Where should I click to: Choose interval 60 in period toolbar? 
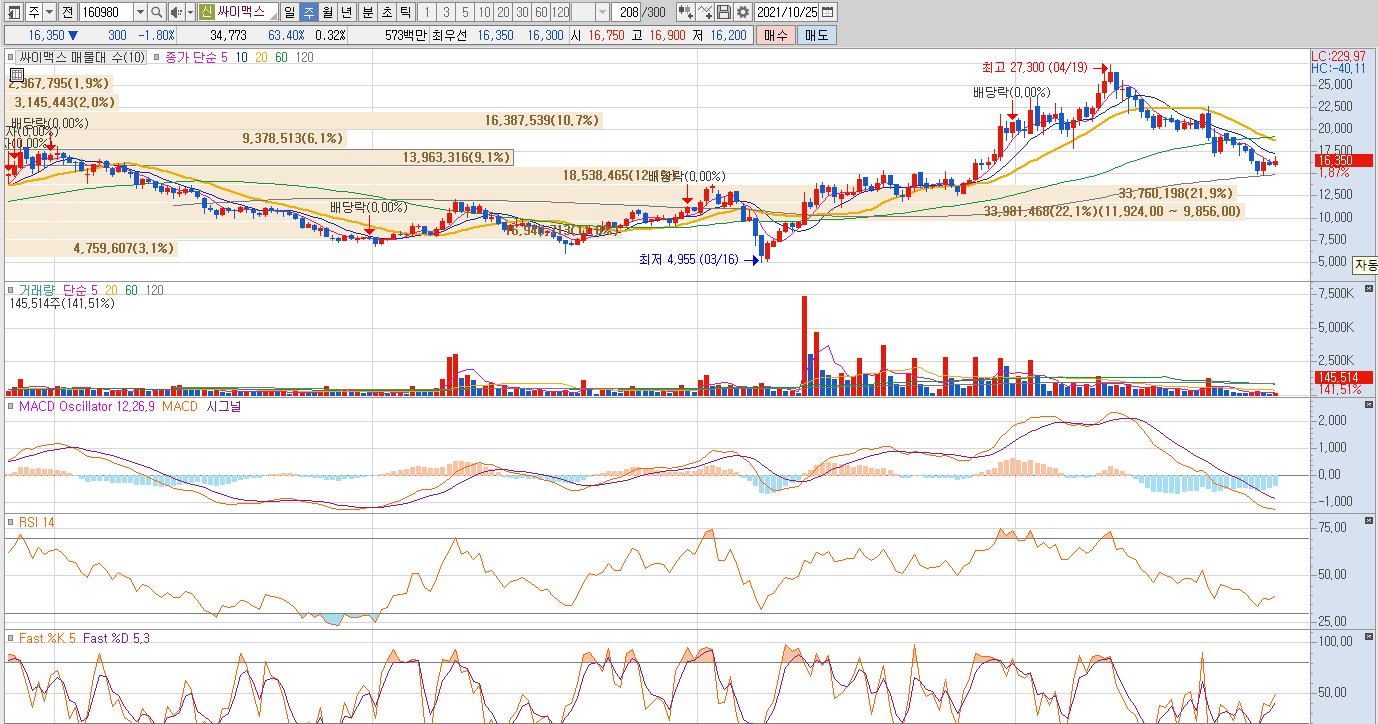(540, 12)
